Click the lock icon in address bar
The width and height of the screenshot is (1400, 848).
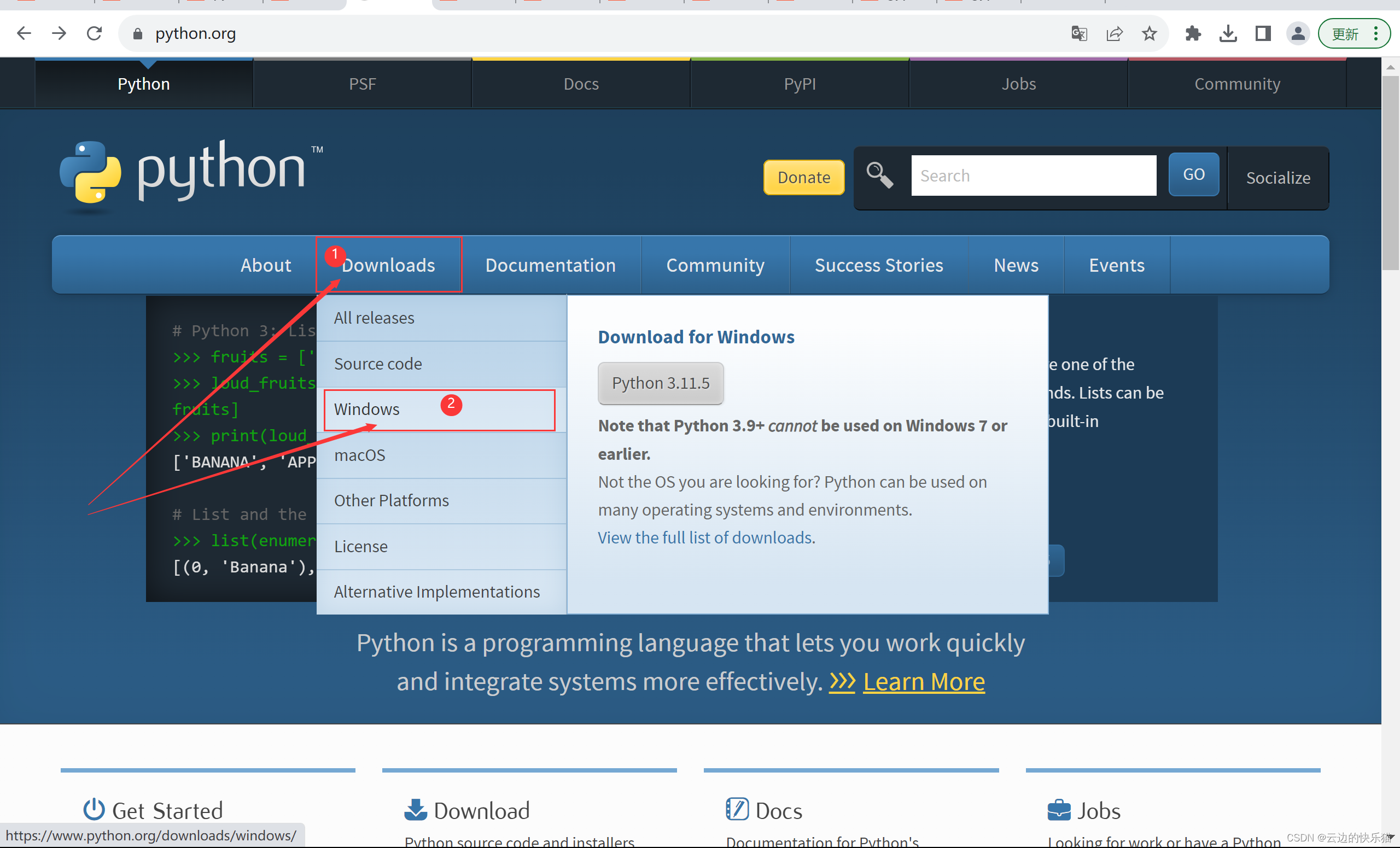[x=137, y=34]
